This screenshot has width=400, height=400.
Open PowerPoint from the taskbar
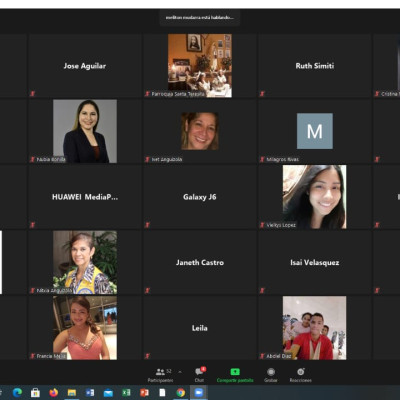click(x=144, y=393)
